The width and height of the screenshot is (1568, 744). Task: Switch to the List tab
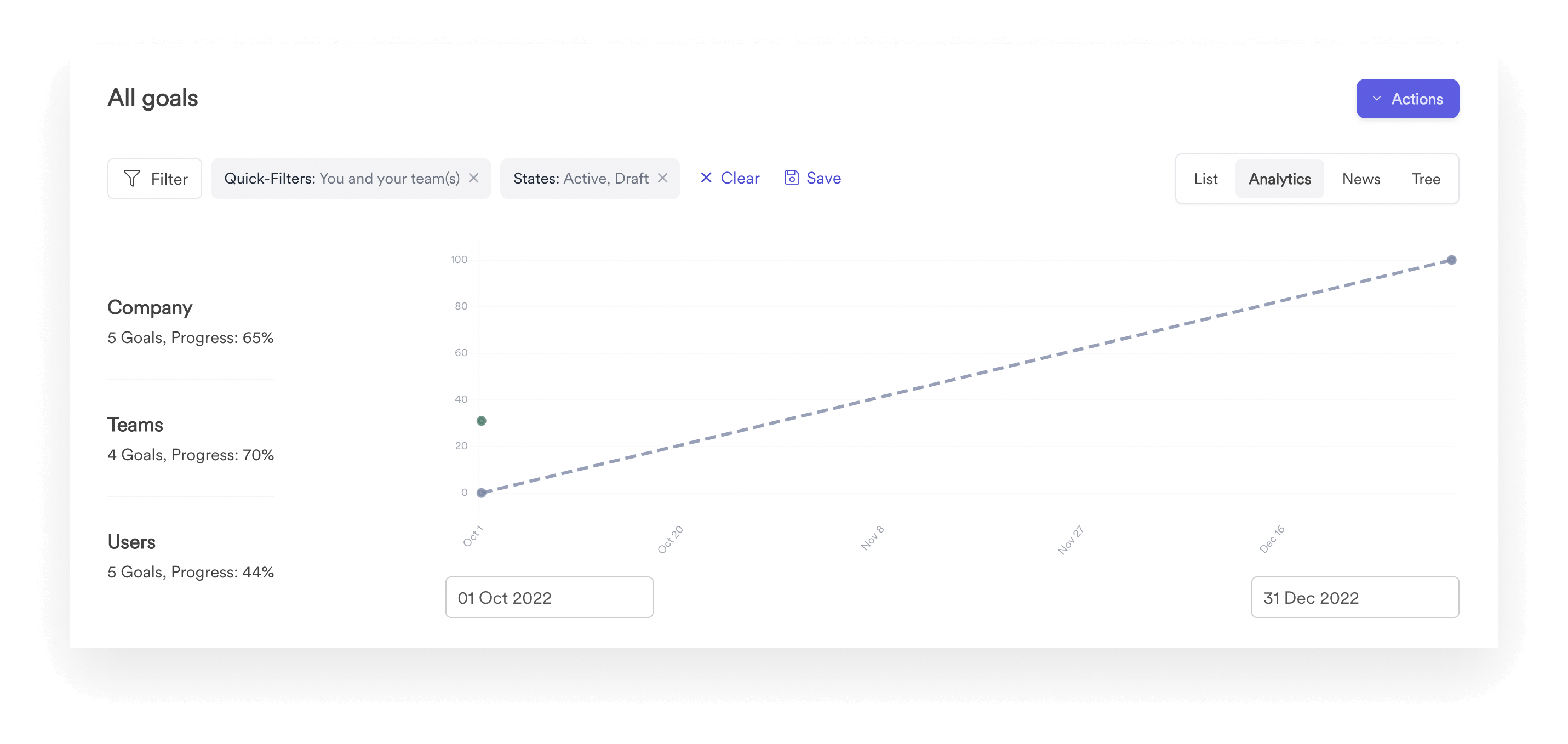click(x=1205, y=179)
